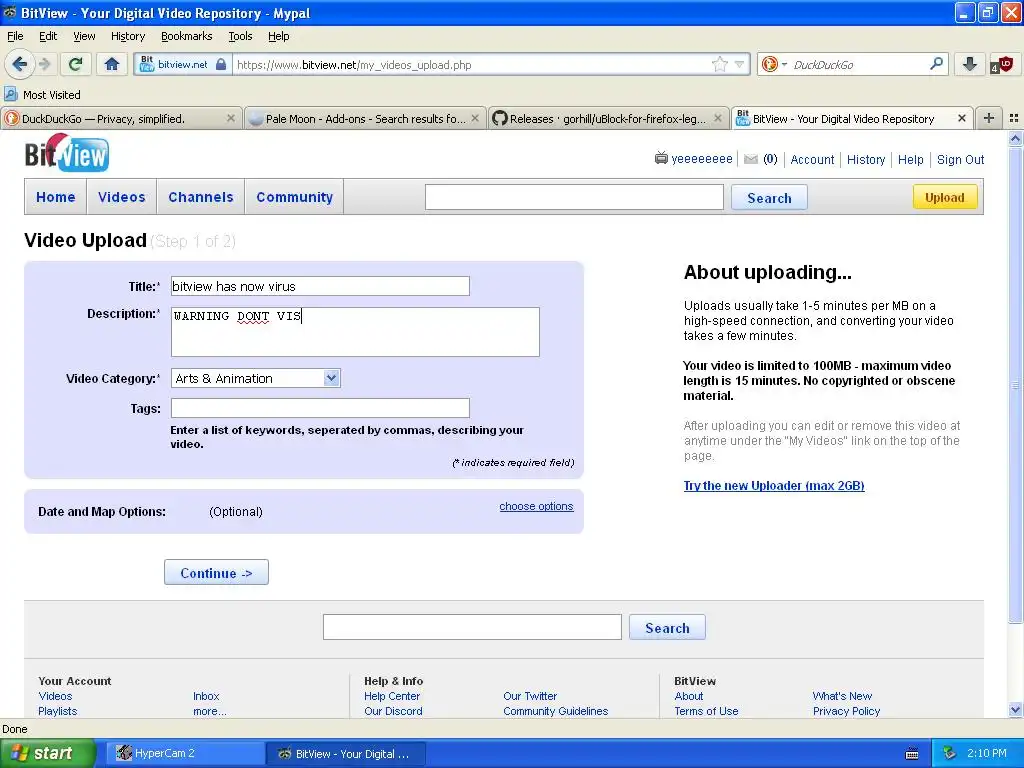Open the DuckDuckGo search engine selector
The height and width of the screenshot is (768, 1024).
pyautogui.click(x=774, y=64)
